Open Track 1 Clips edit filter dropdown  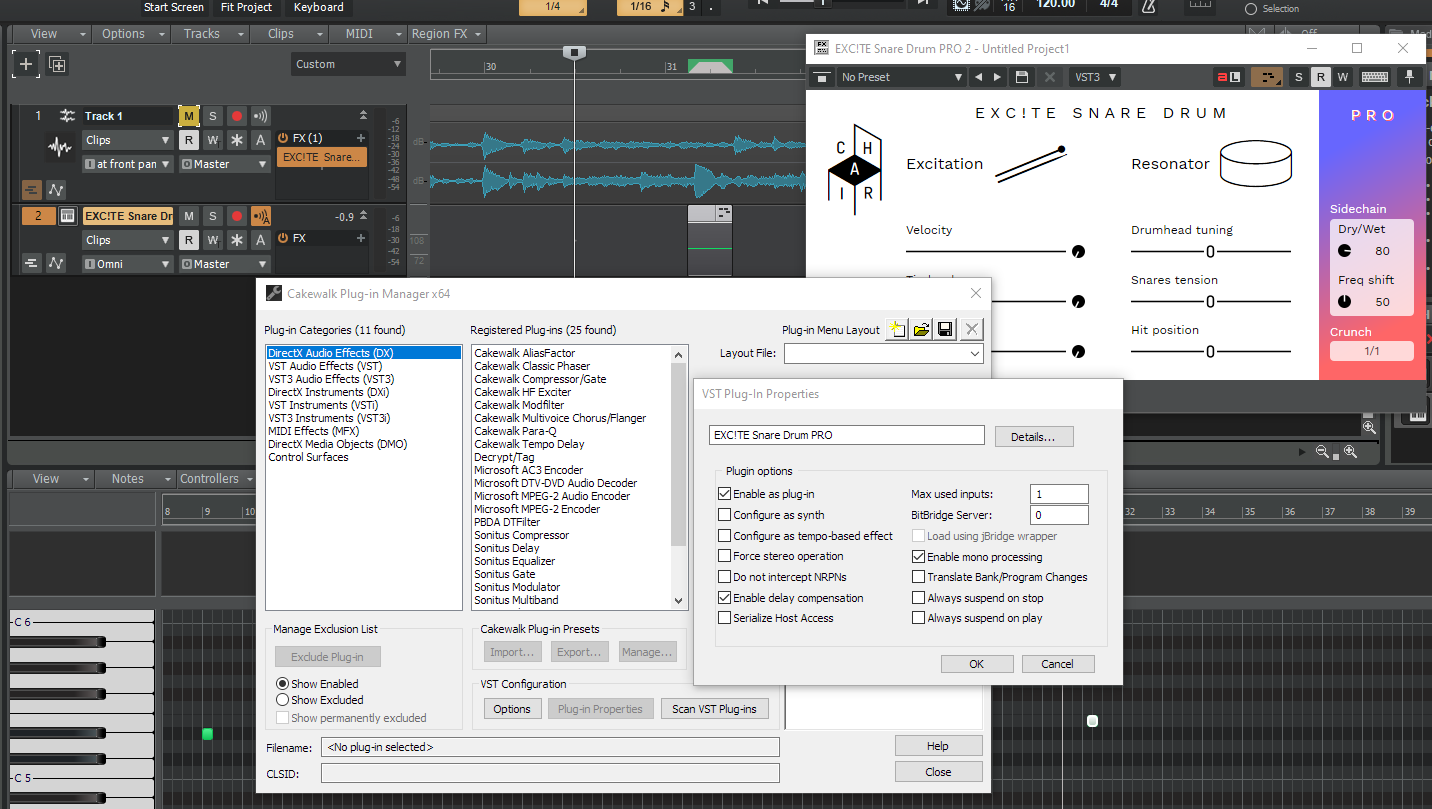127,140
